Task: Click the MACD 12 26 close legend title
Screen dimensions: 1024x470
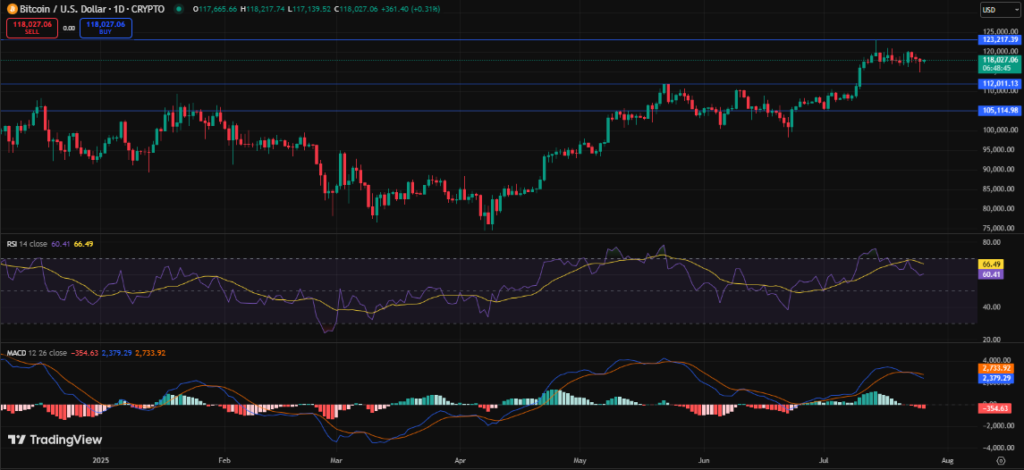Action: (x=37, y=353)
